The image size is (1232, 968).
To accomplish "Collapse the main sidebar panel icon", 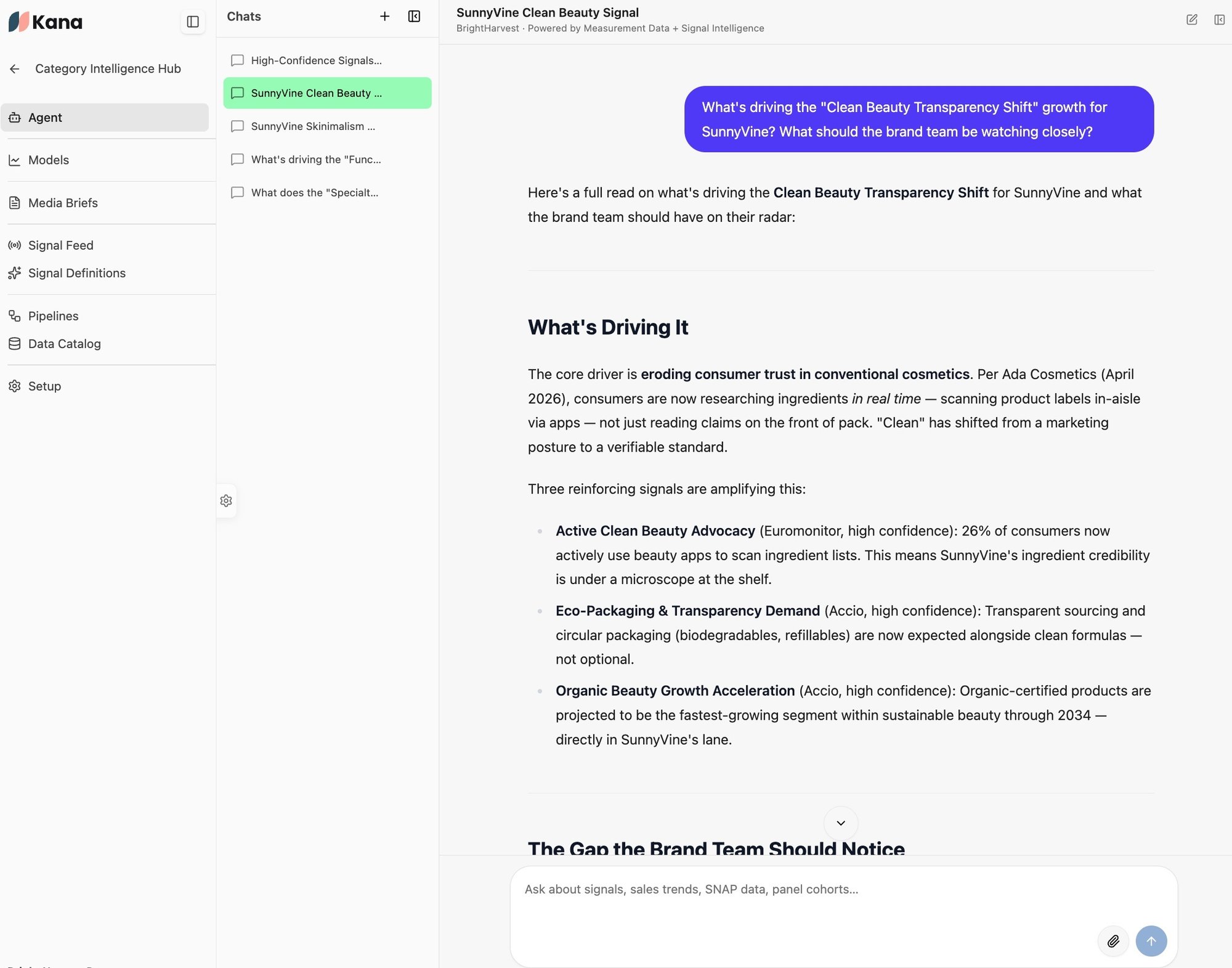I will click(x=193, y=22).
